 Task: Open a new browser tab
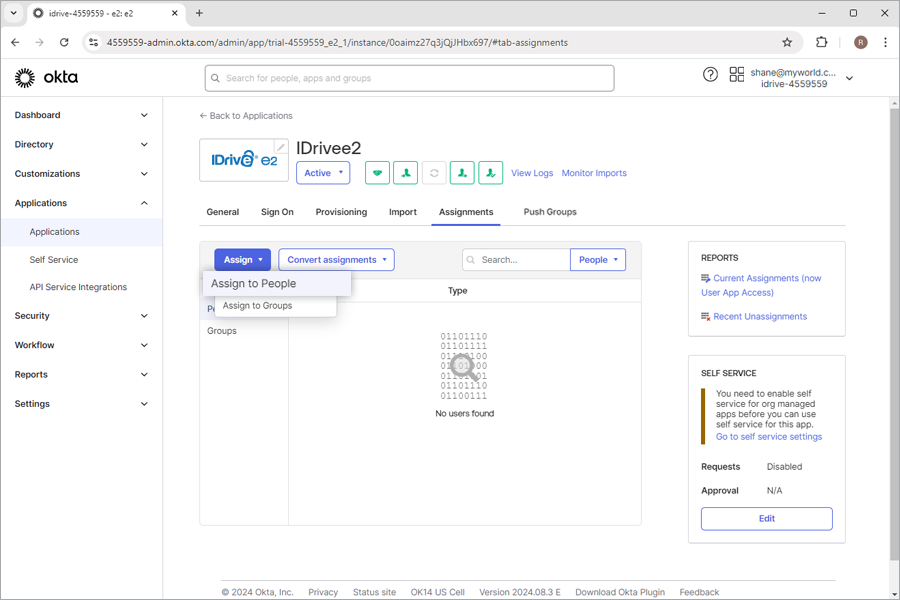(x=199, y=13)
